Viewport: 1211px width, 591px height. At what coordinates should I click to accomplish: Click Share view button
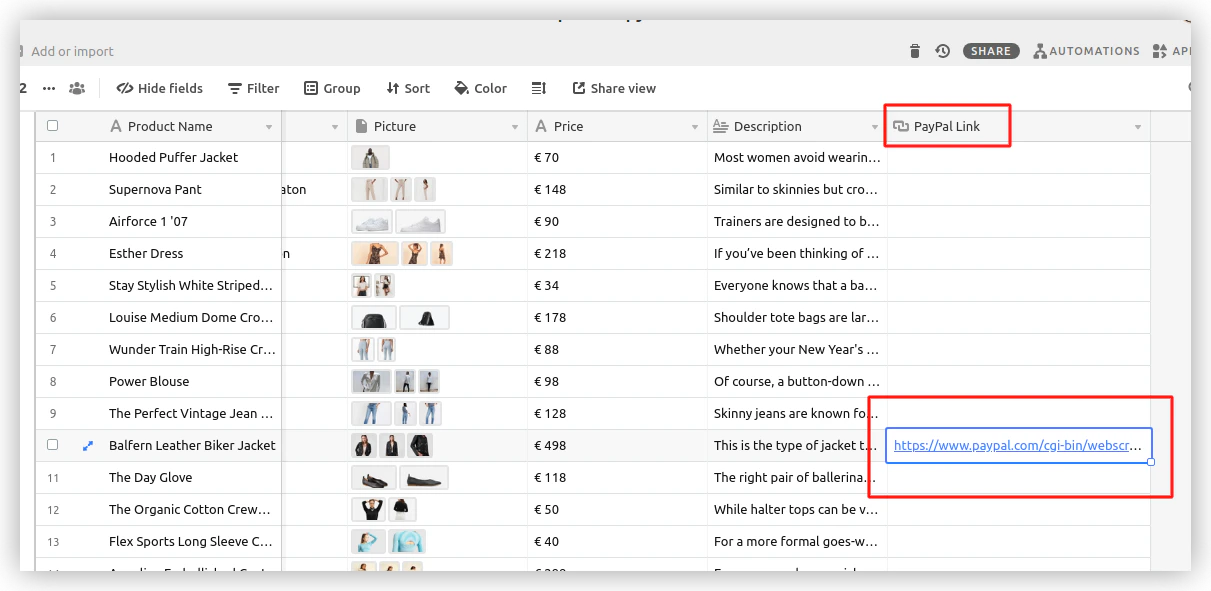click(x=614, y=88)
